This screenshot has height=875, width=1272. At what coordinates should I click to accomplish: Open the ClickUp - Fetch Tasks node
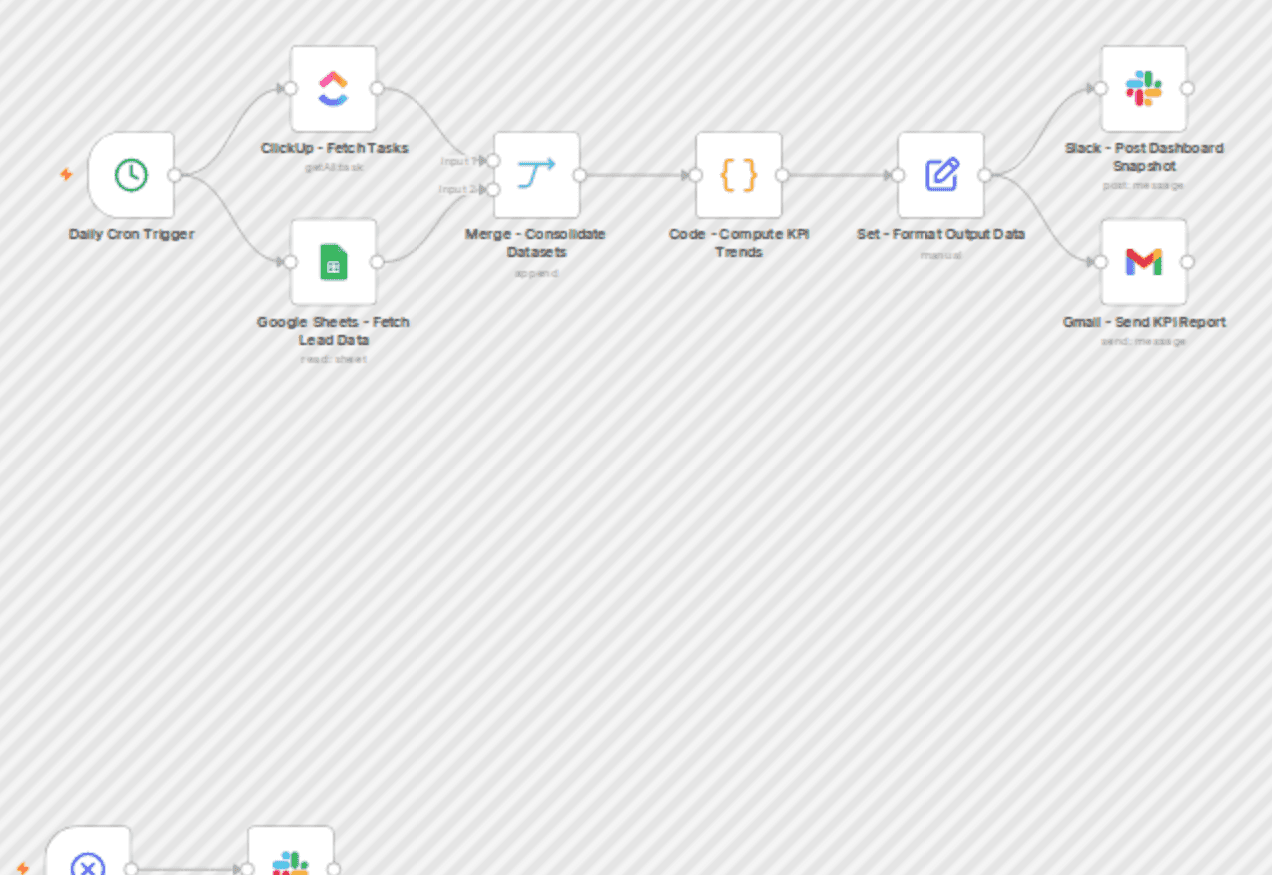click(333, 88)
